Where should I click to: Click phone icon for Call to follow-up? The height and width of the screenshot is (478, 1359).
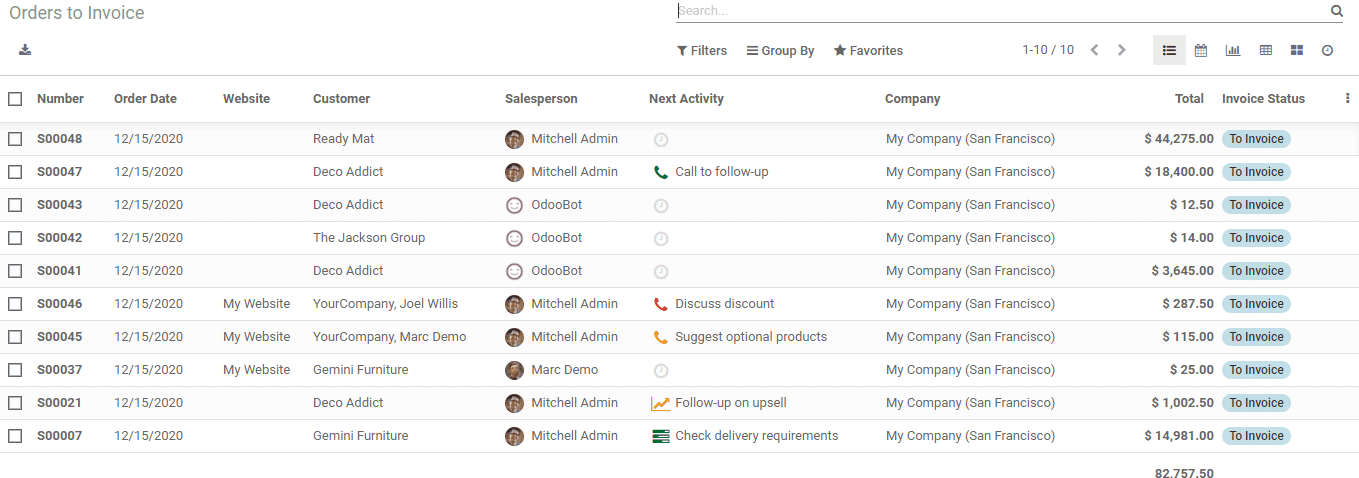point(660,172)
